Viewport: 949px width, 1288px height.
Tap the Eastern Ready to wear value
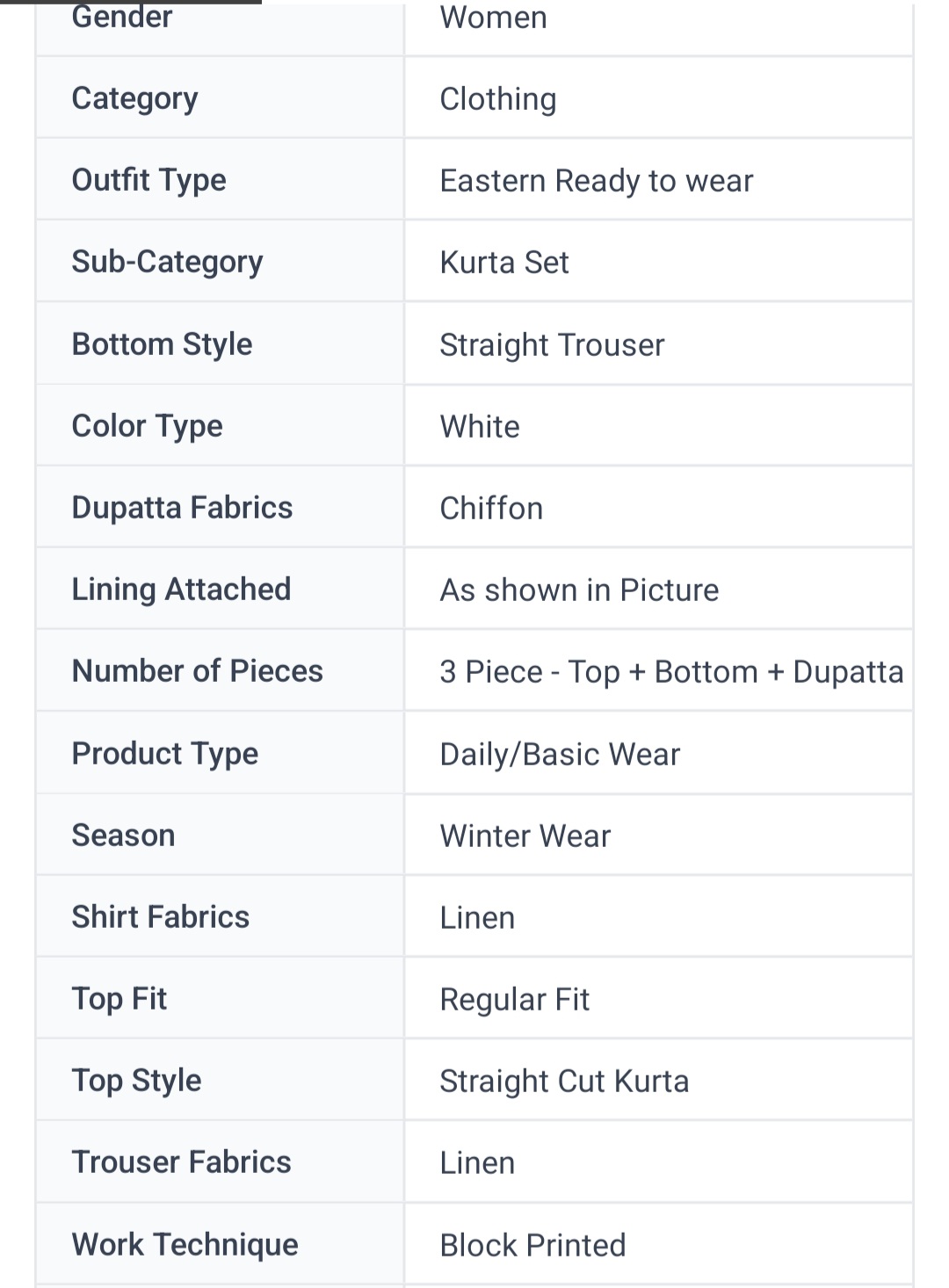[x=596, y=181]
